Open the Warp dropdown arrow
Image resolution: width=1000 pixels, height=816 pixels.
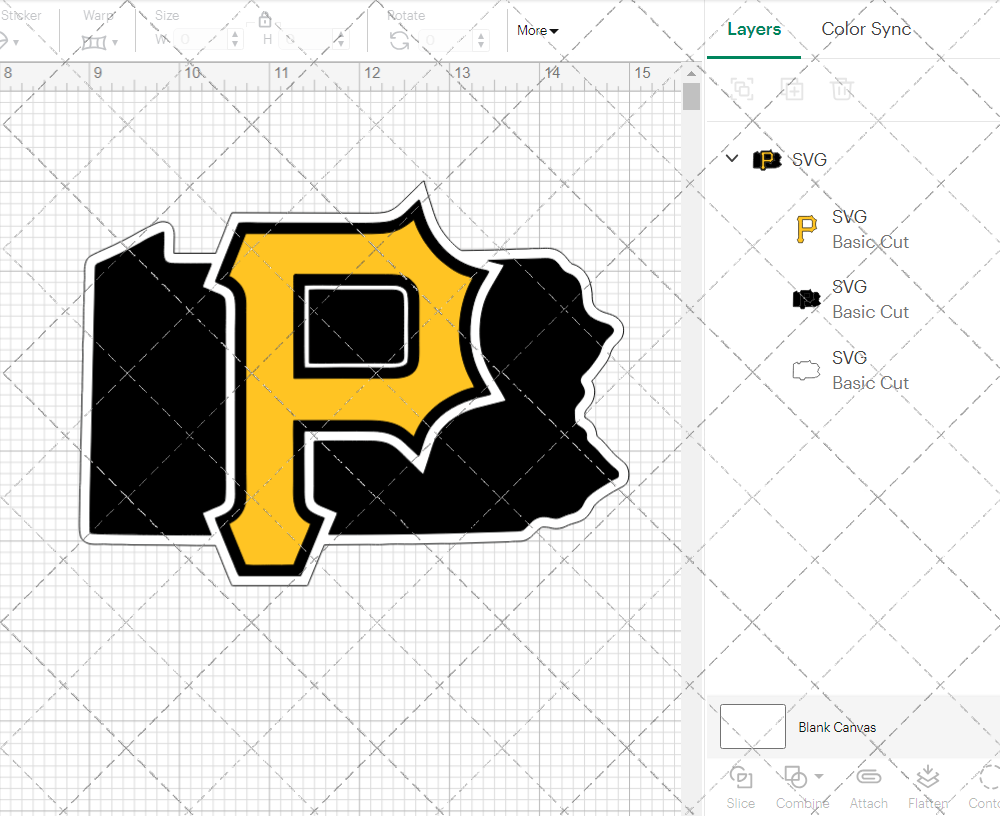tap(115, 43)
